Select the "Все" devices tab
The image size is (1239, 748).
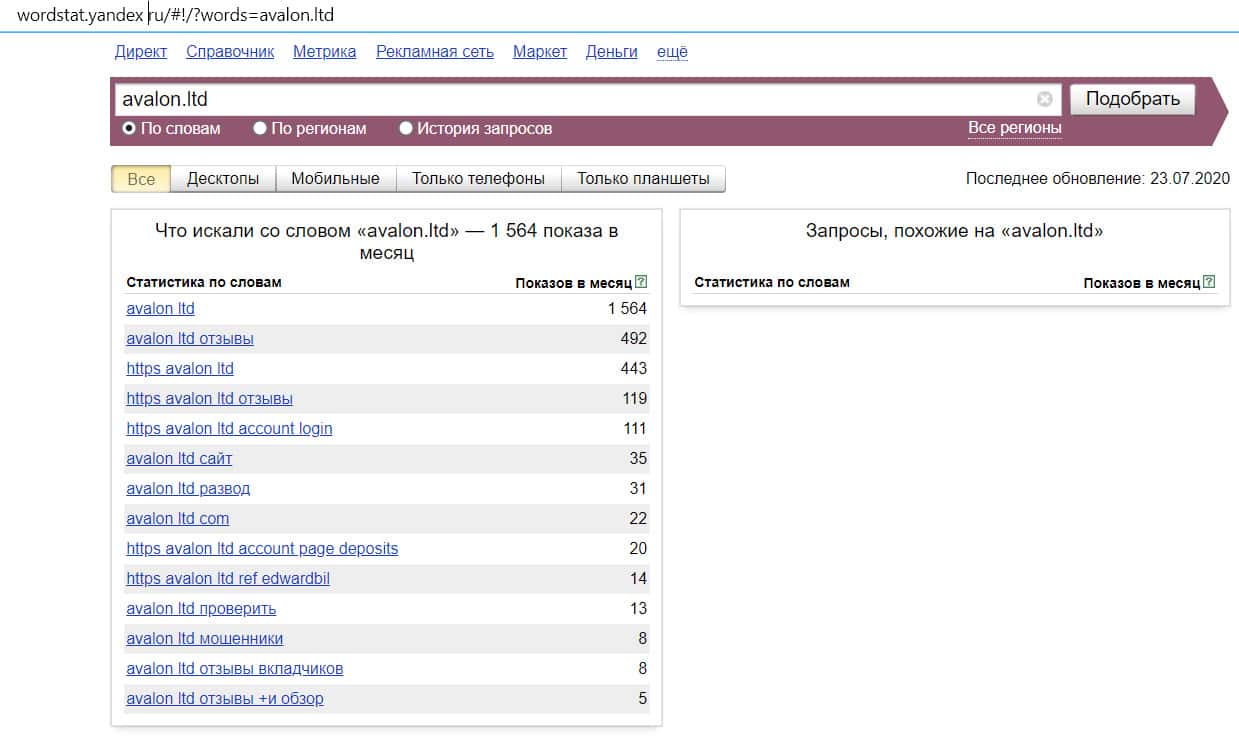141,179
